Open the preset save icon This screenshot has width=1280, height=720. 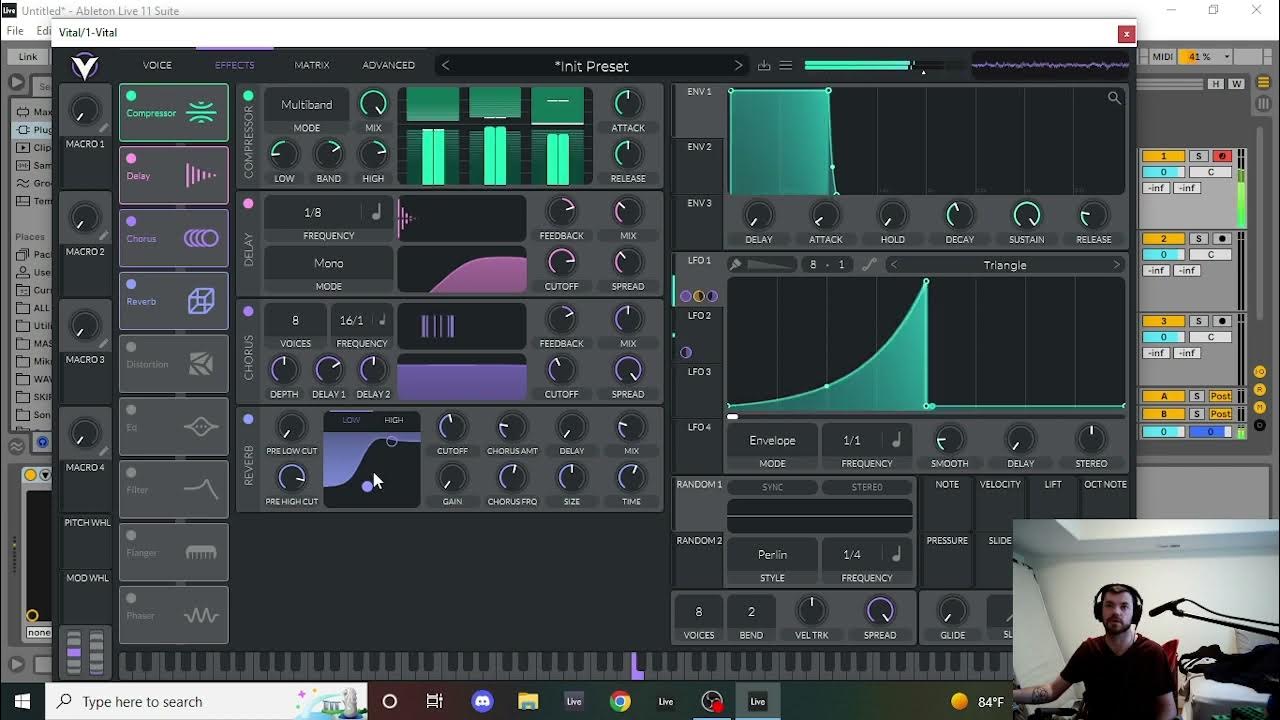764,66
